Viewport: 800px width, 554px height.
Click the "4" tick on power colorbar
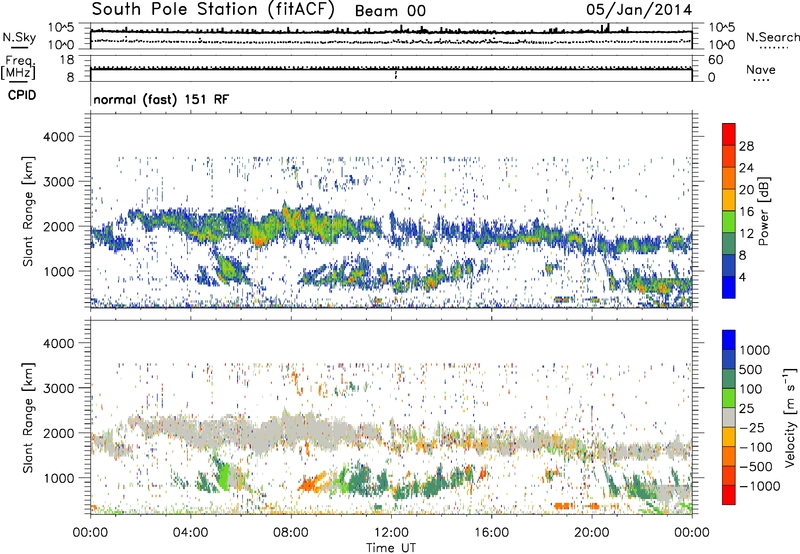pos(742,277)
